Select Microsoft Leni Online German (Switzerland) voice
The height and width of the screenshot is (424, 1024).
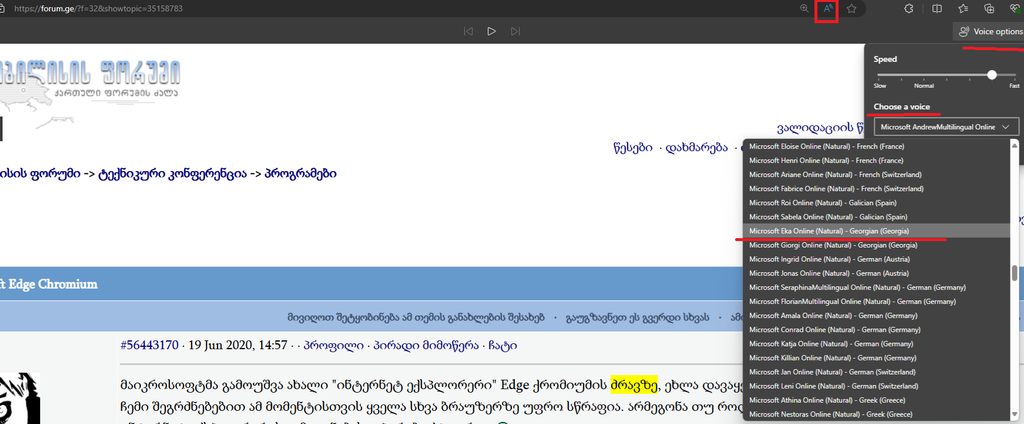878,386
